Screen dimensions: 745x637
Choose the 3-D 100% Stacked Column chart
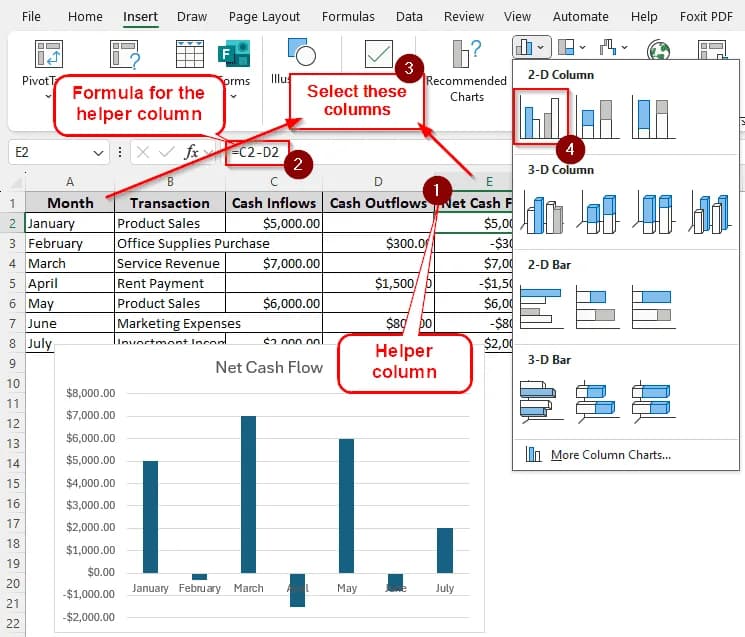(x=653, y=212)
